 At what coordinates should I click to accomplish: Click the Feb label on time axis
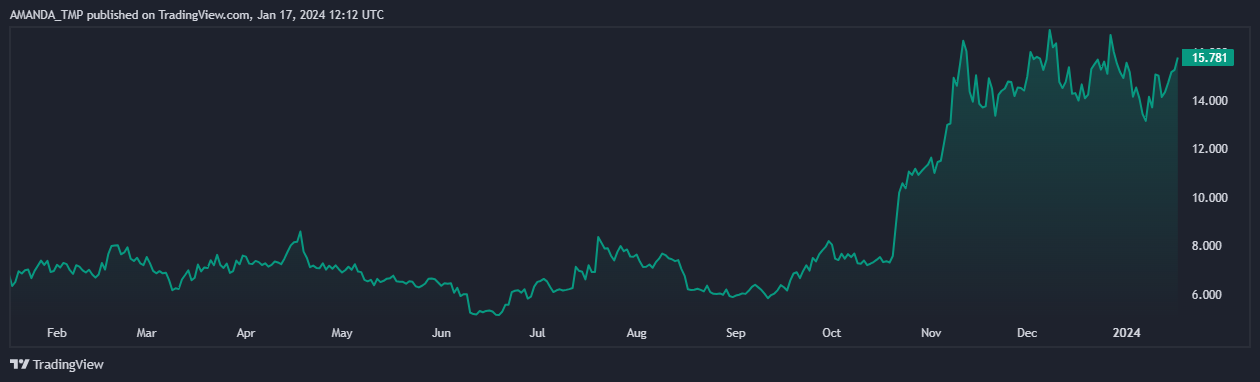[x=57, y=332]
